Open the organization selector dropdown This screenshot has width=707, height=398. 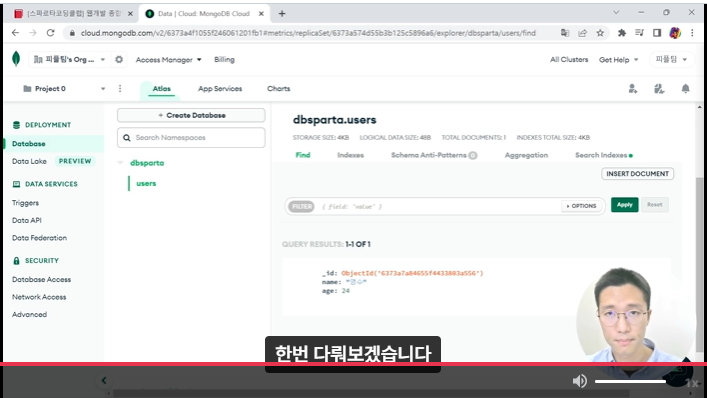pos(69,59)
